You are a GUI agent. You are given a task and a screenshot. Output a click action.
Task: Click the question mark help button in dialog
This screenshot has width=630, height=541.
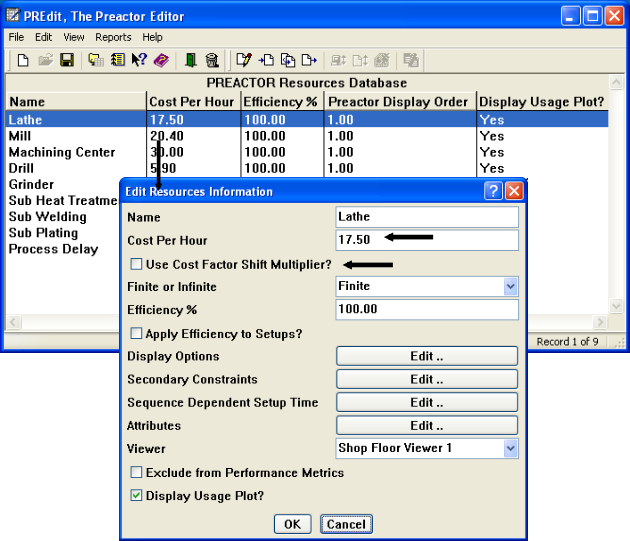(493, 191)
